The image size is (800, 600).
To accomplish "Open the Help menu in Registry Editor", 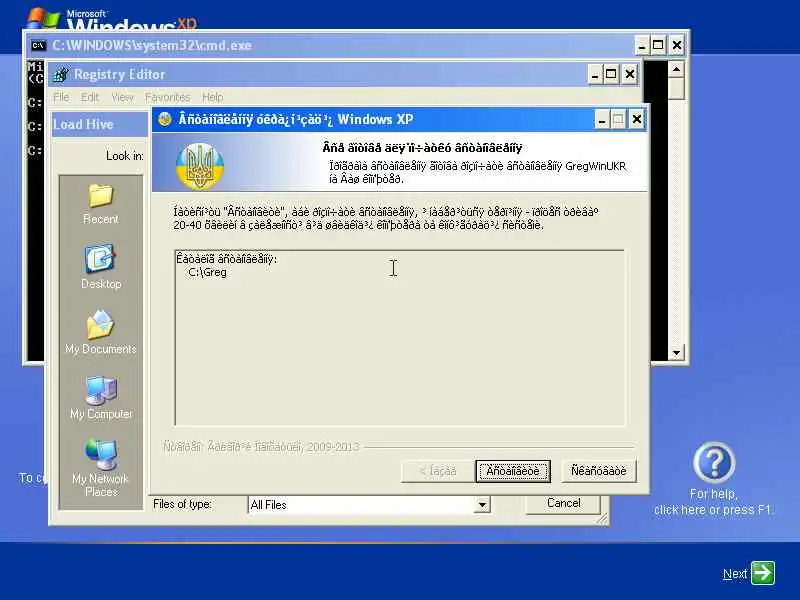I will coord(212,97).
